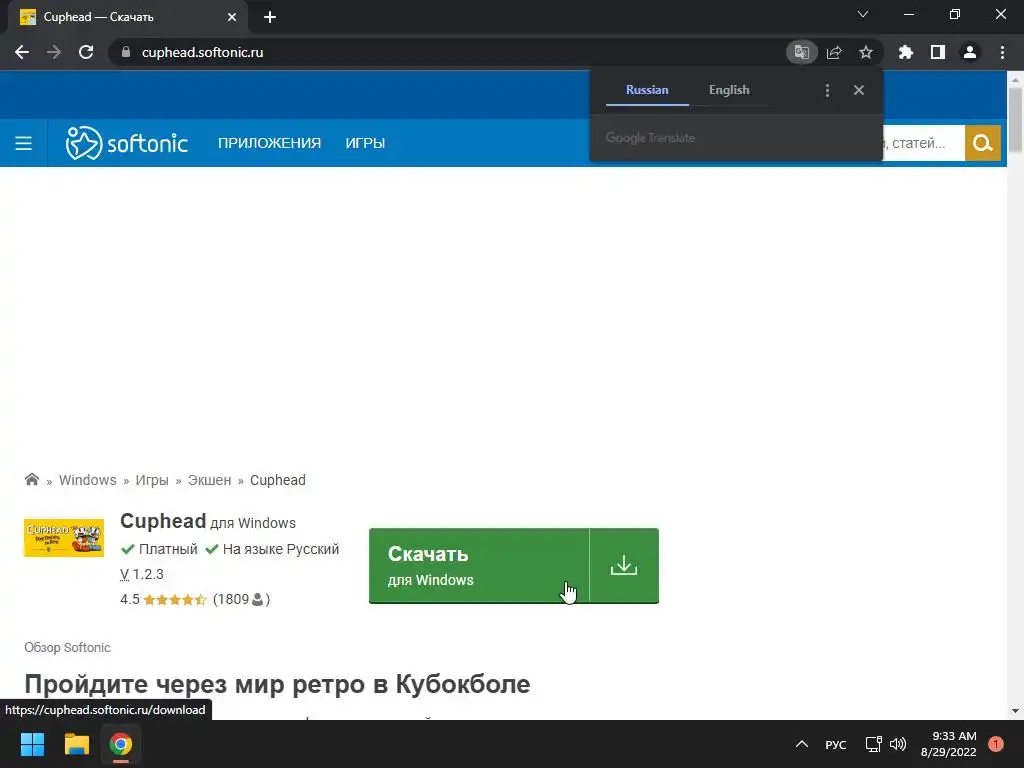Go forward with the browser arrow

click(x=54, y=52)
